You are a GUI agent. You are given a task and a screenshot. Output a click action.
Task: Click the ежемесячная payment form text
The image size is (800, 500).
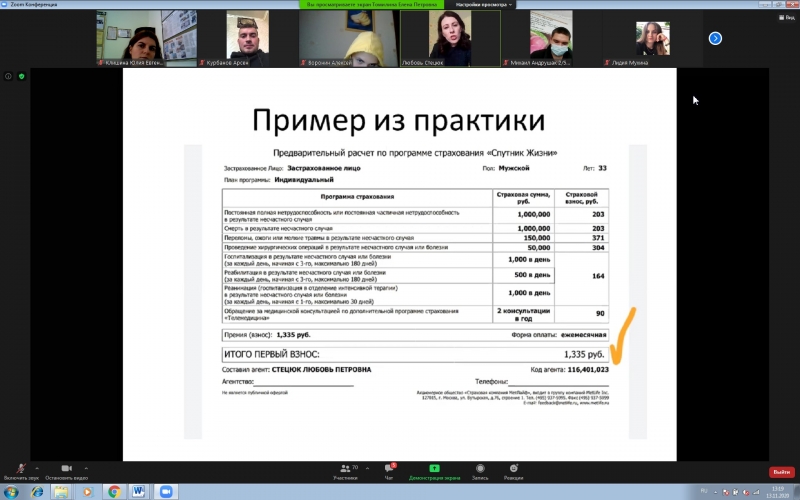tap(583, 335)
